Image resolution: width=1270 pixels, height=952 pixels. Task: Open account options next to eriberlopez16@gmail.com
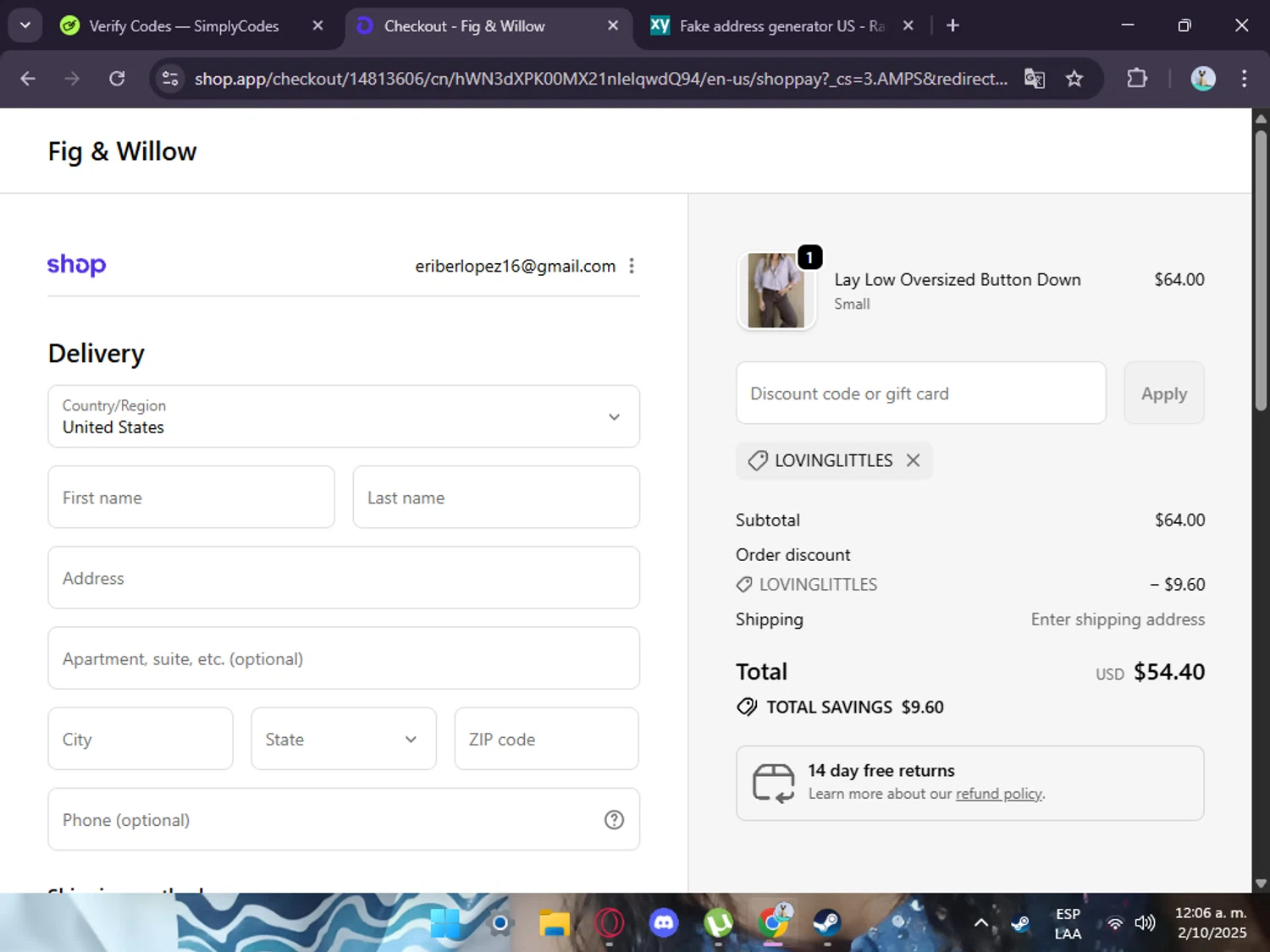pyautogui.click(x=632, y=266)
